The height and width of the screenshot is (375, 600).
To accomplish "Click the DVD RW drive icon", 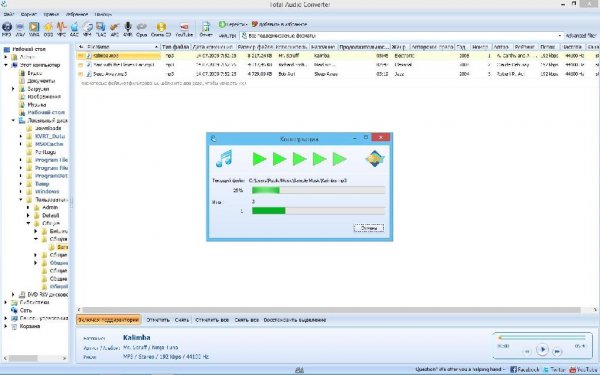I will 22,295.
